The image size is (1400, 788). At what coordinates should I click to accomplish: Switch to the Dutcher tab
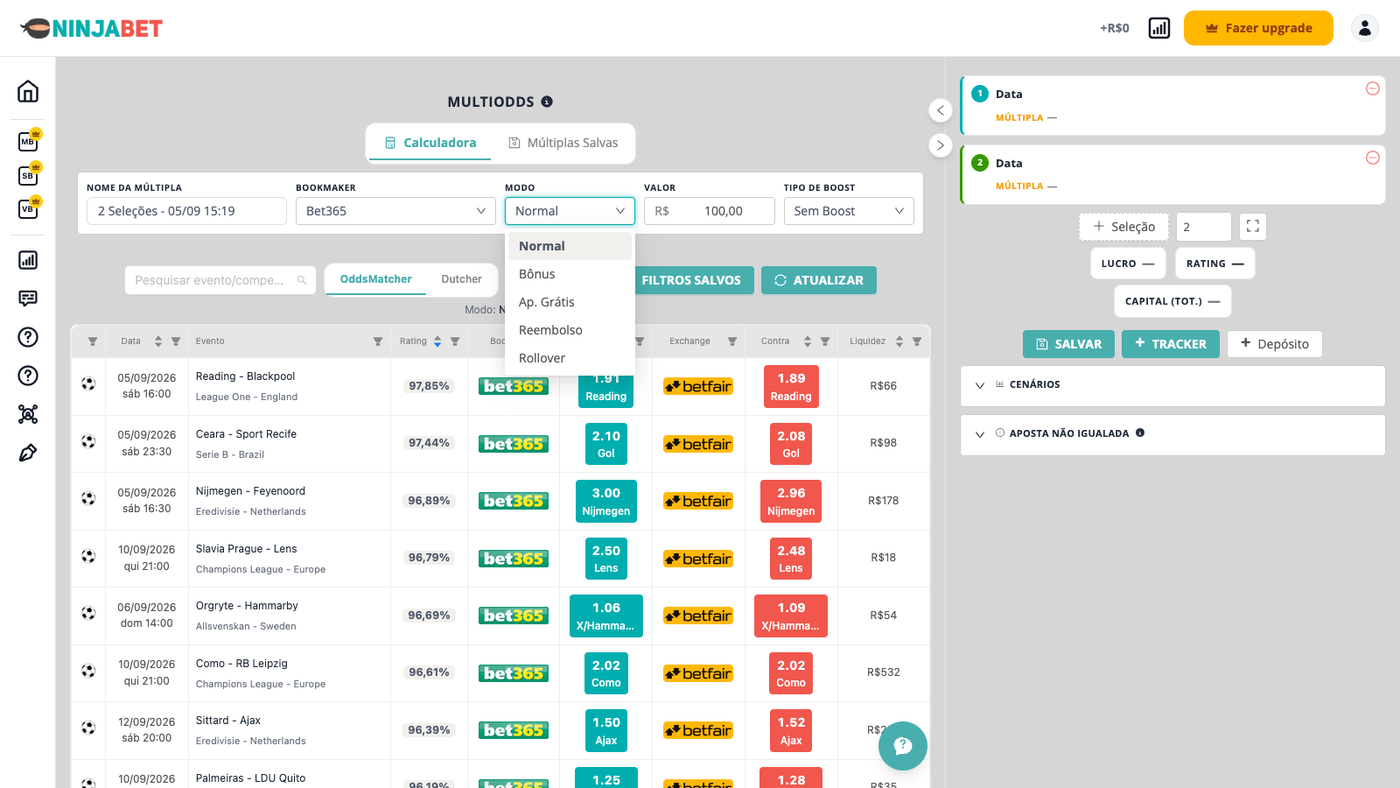pyautogui.click(x=462, y=279)
